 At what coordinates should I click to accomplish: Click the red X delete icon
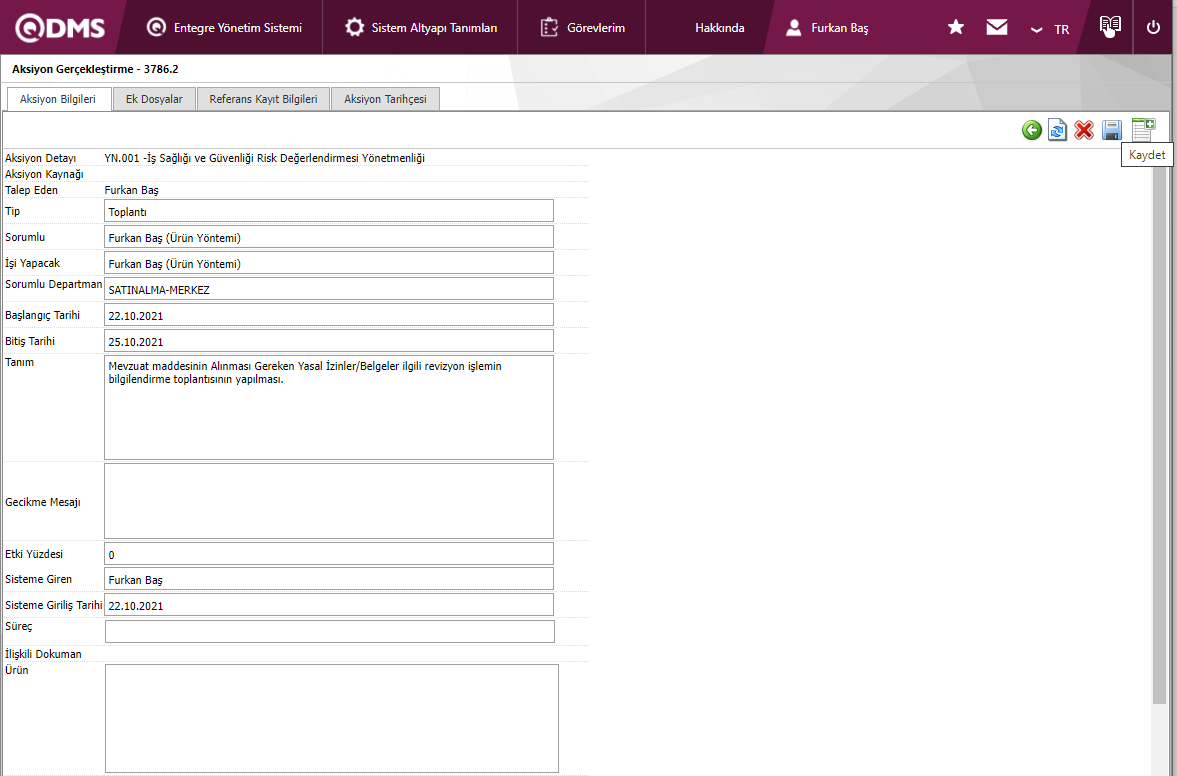coord(1084,130)
